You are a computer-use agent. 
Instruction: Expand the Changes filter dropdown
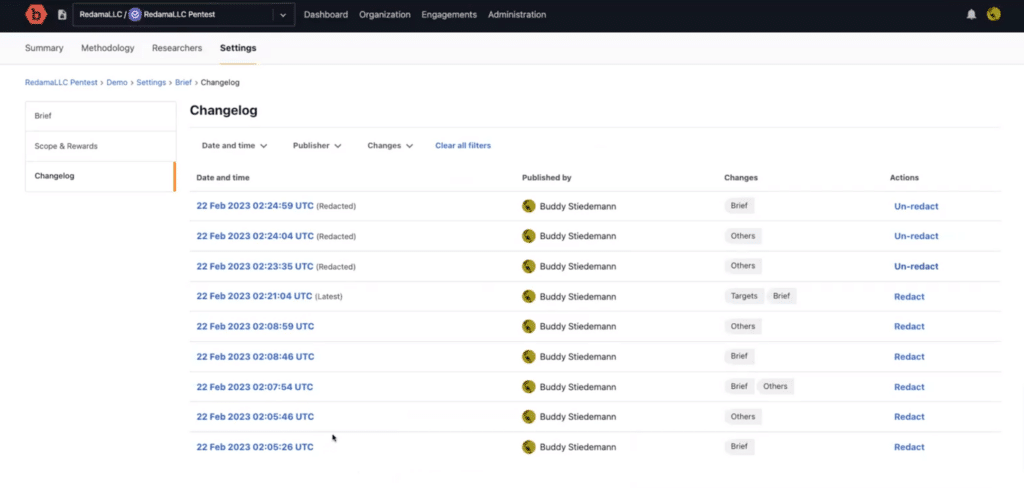click(390, 145)
